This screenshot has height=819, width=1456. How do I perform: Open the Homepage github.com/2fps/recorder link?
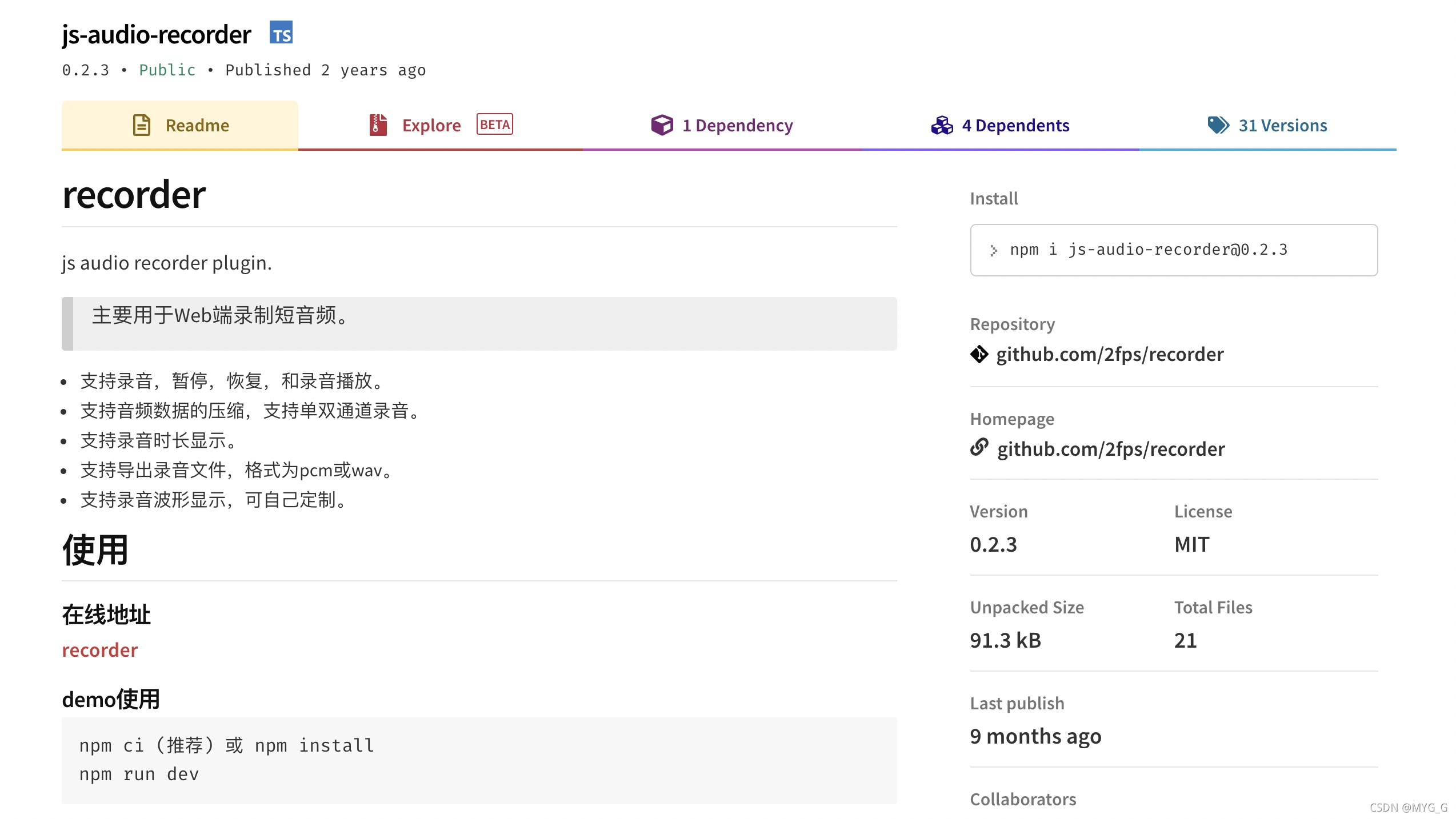1111,449
